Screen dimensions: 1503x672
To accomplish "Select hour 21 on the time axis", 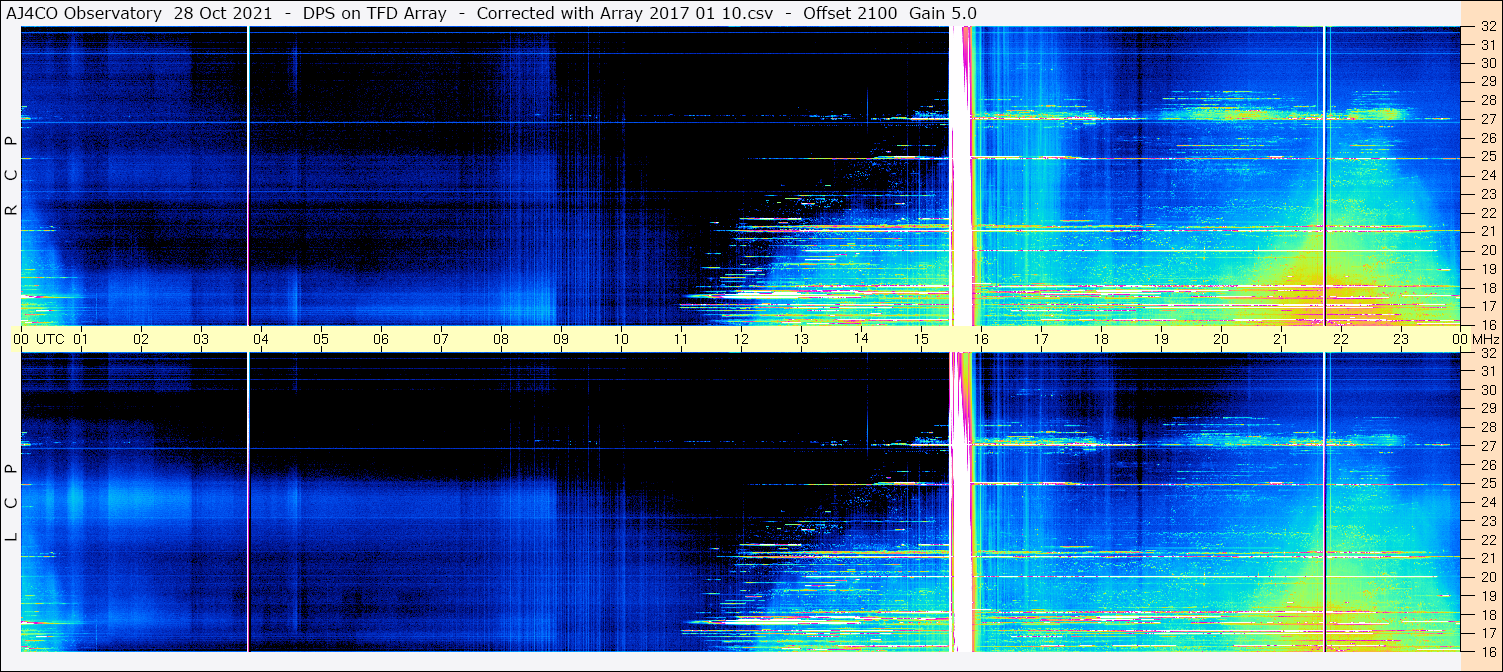I will [1281, 339].
